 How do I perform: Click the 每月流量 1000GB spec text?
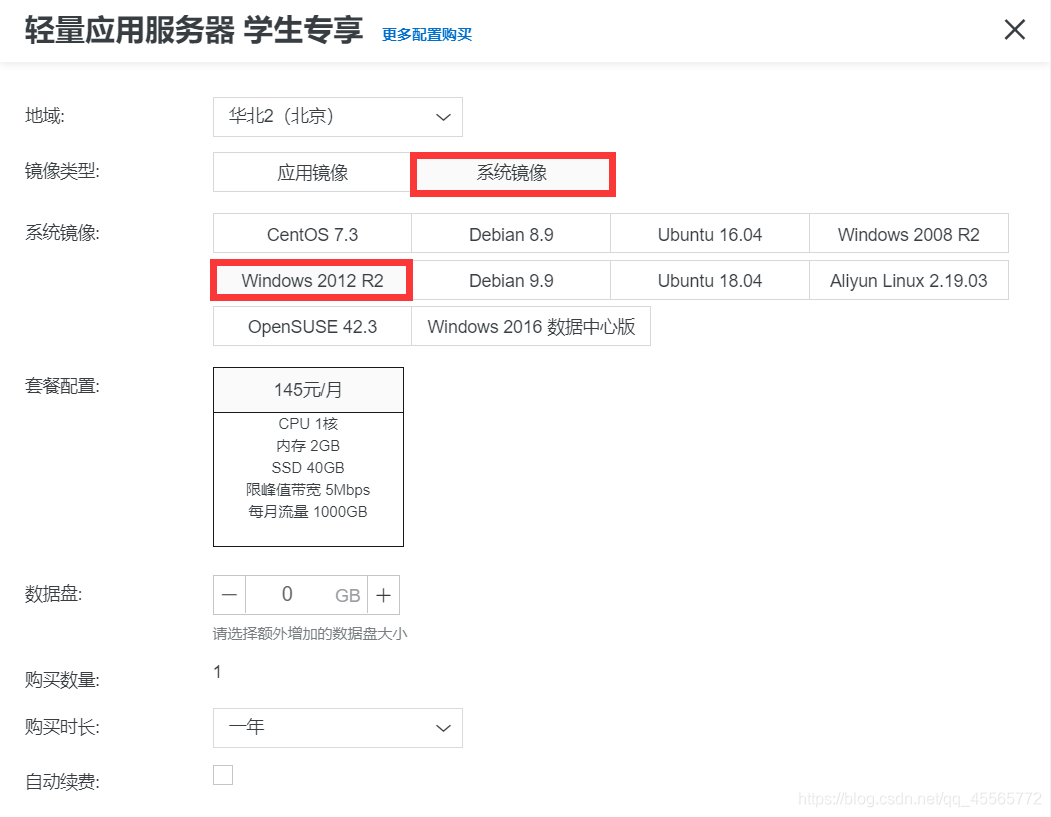pos(308,511)
